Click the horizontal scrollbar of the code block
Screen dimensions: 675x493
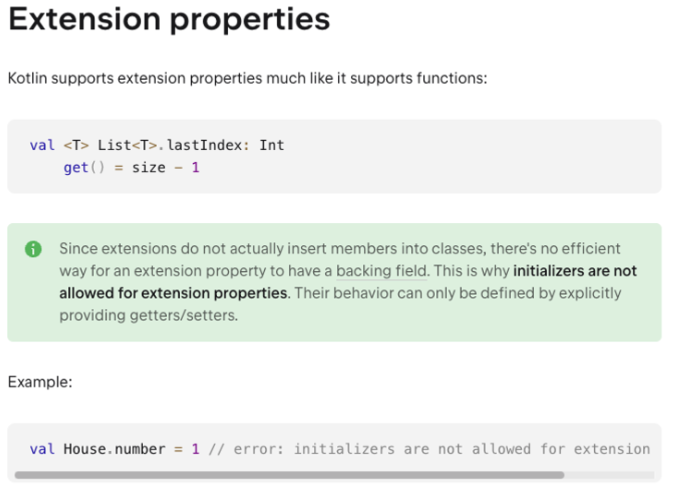(x=289, y=475)
